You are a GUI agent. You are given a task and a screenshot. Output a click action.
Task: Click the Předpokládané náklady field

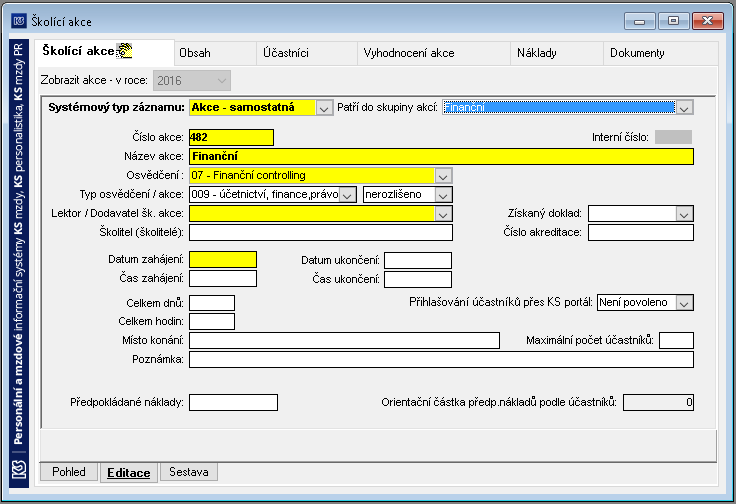(233, 403)
